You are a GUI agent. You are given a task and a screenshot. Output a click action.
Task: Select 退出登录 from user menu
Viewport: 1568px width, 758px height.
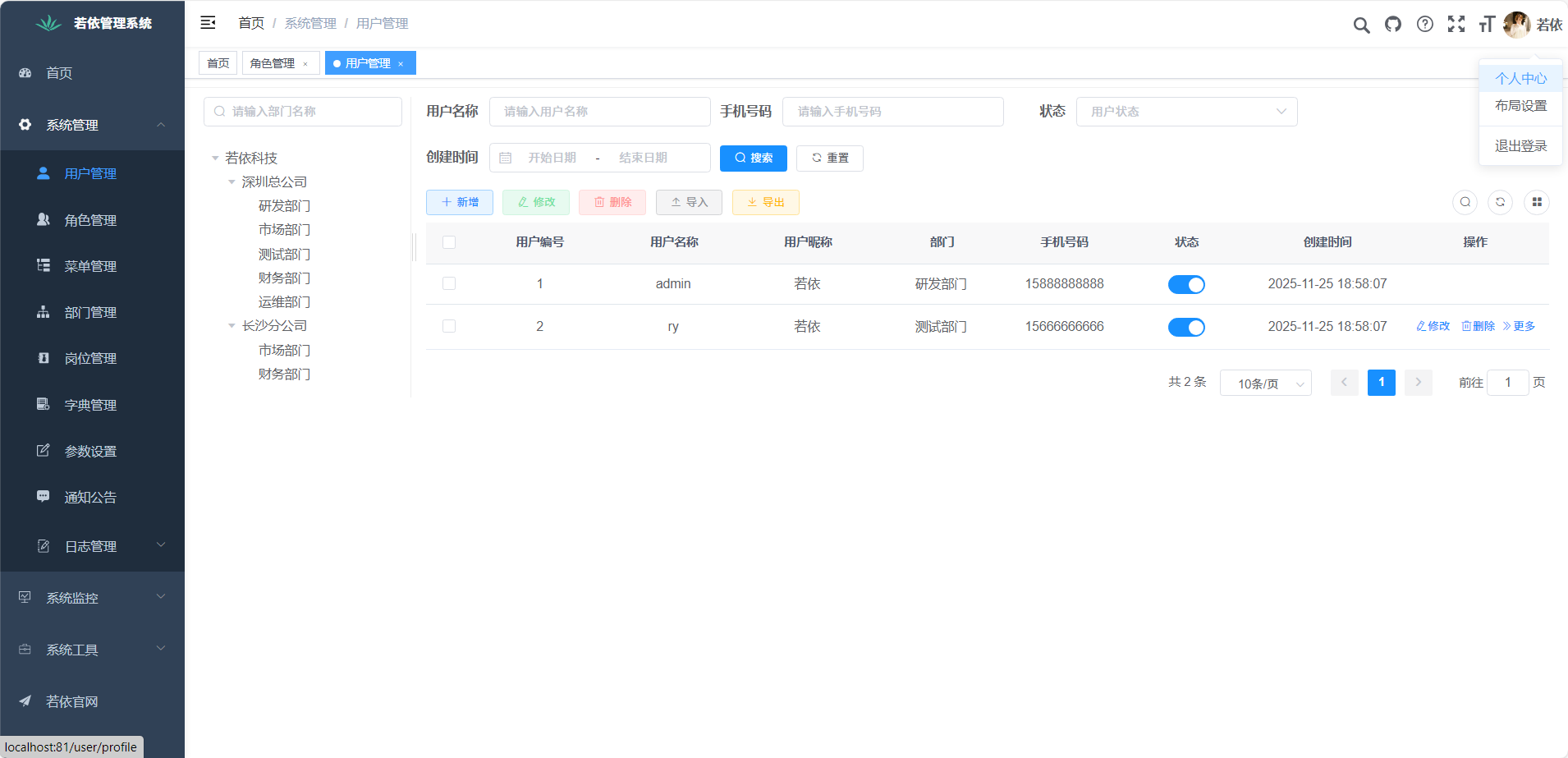1520,145
